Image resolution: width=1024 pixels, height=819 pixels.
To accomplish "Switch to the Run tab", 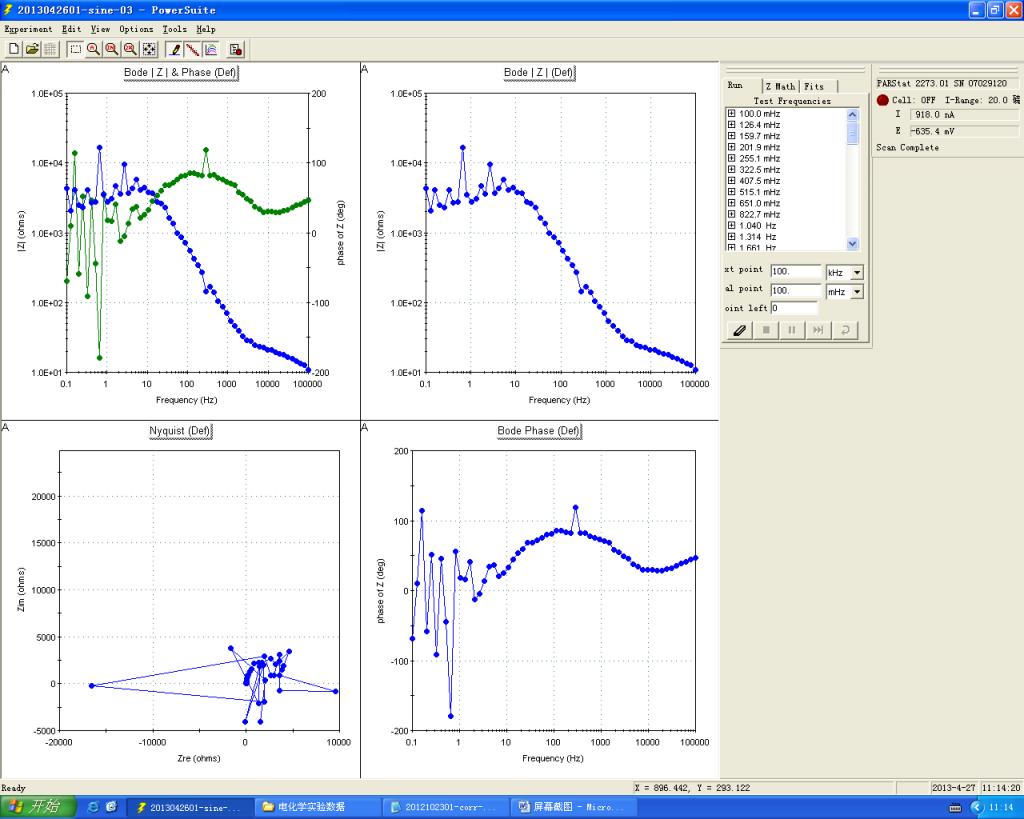I will pos(743,86).
